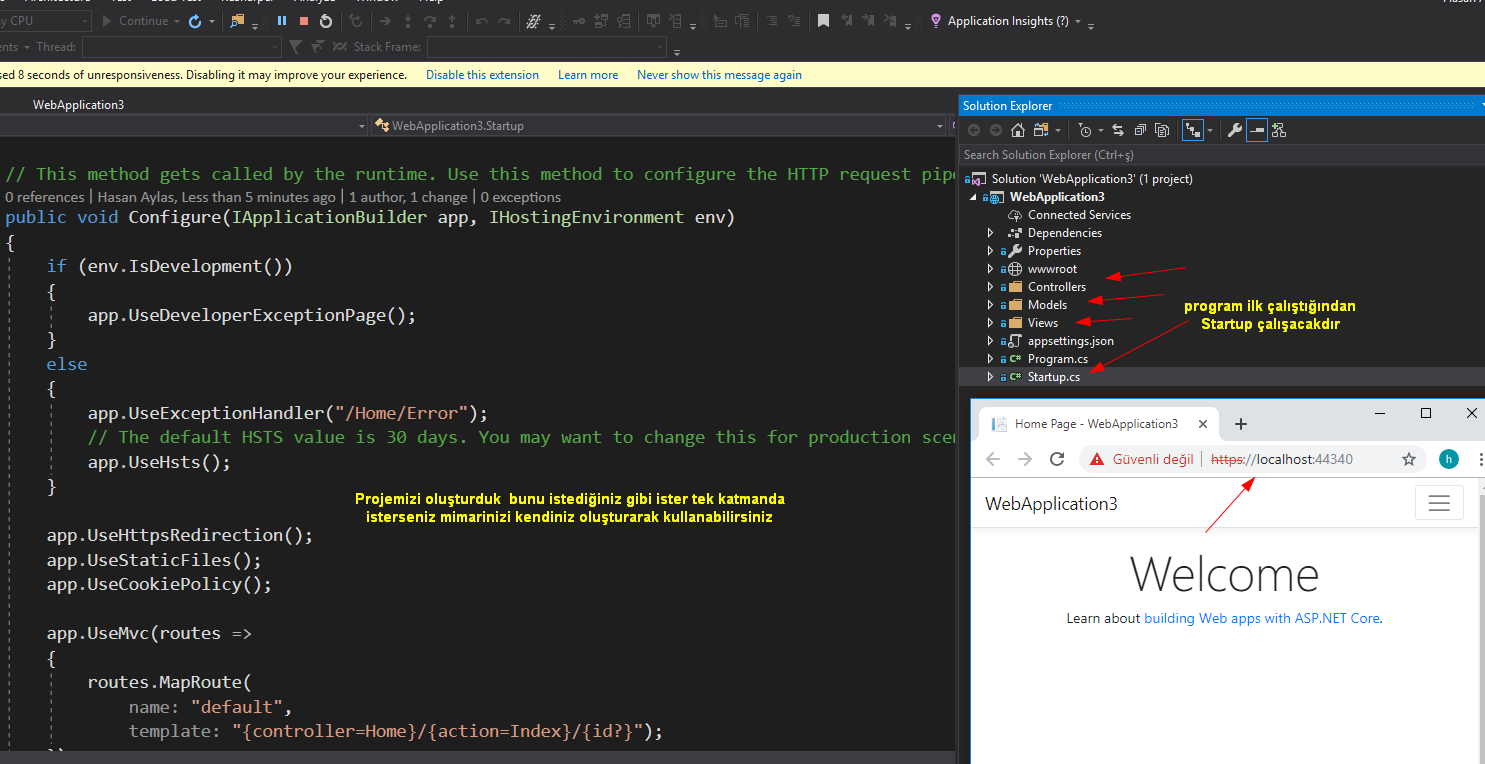The image size is (1485, 764).
Task: Open the Application Insights dropdown arrow
Action: point(1078,22)
